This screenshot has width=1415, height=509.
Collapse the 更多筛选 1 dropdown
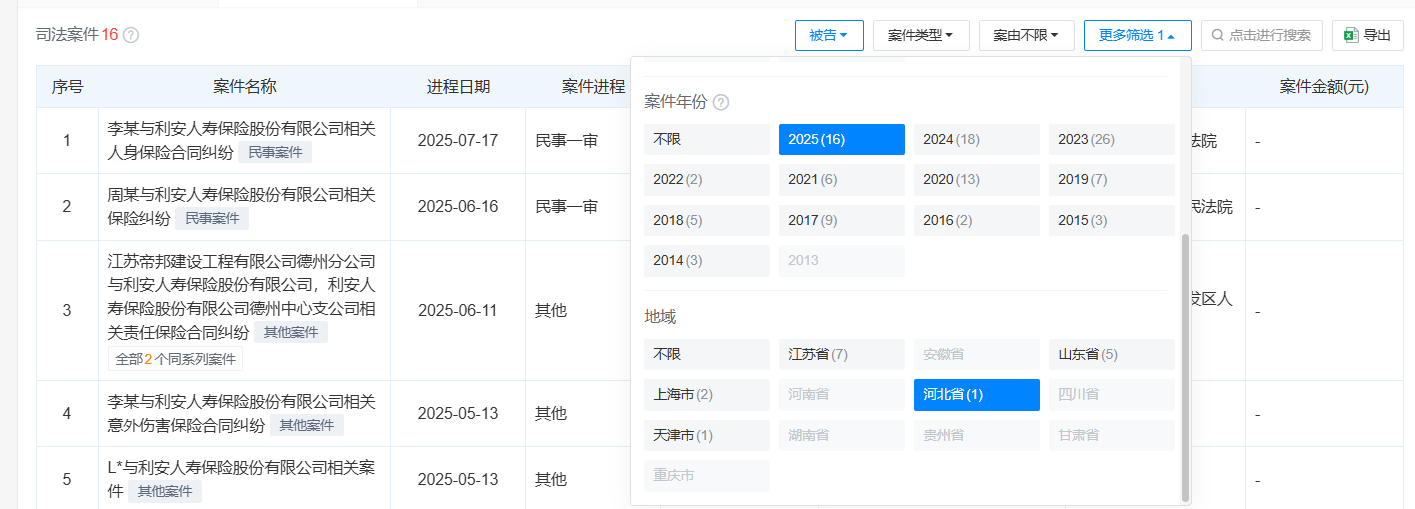point(1137,35)
